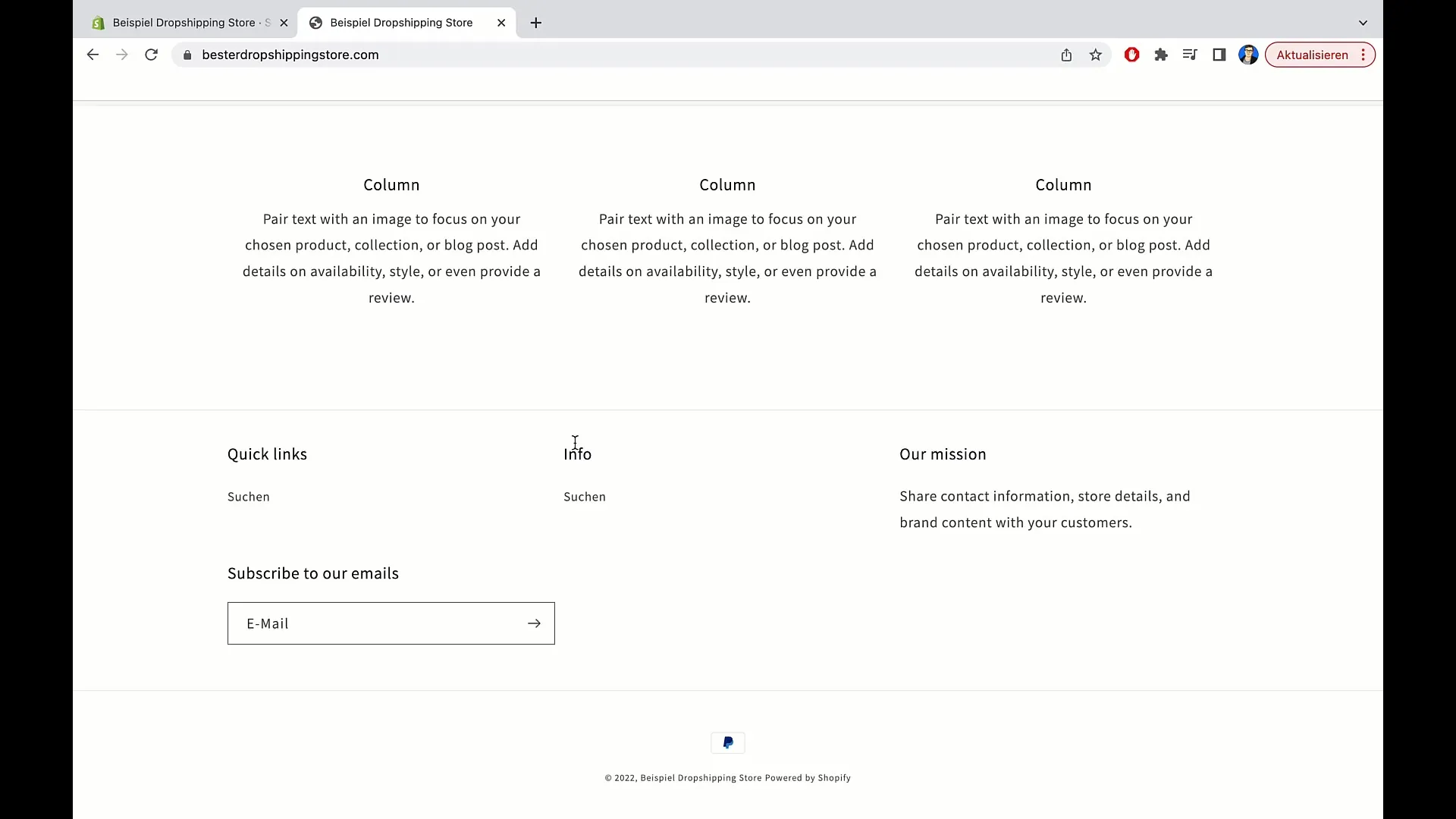Click the PayPal payment icon
Screen dimensions: 1456x819
click(x=728, y=742)
